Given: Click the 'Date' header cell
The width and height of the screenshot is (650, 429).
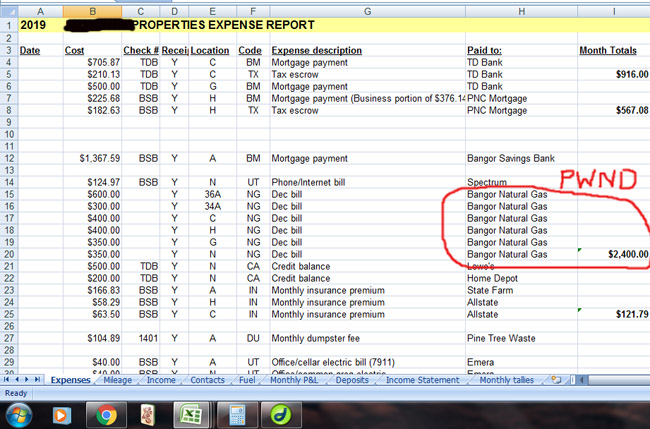Looking at the screenshot, I should (41, 51).
